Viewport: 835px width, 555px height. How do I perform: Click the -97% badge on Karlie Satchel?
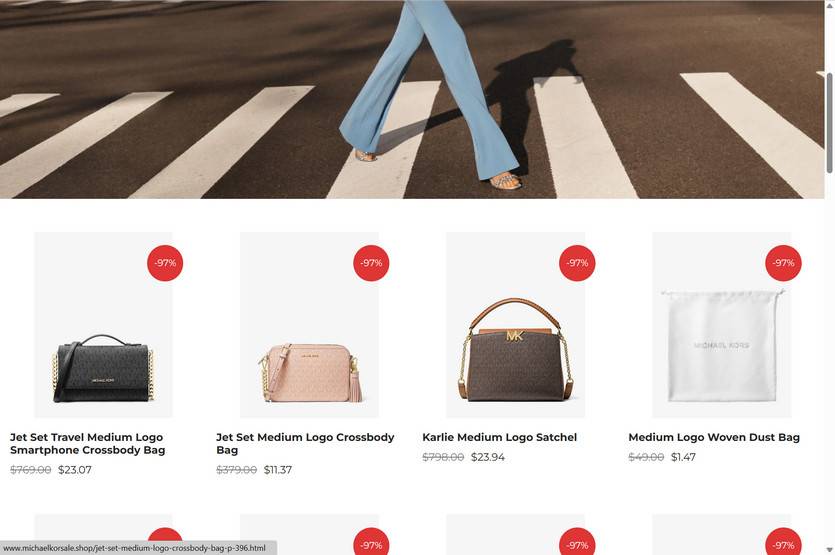(x=577, y=263)
